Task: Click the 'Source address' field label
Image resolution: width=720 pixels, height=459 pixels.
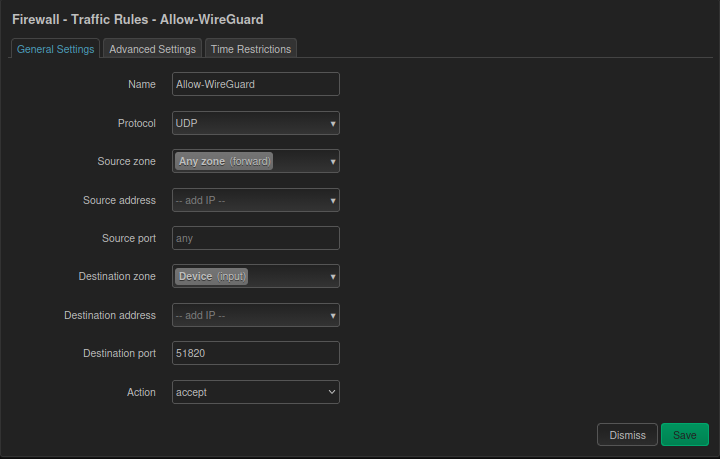Action: click(119, 200)
